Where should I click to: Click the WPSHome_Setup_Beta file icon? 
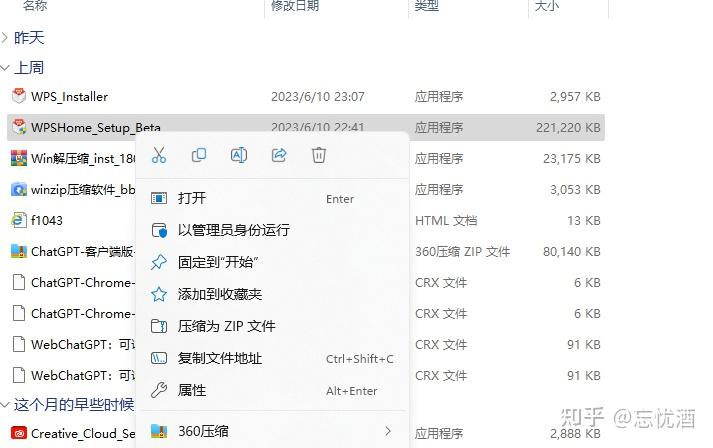(19, 127)
